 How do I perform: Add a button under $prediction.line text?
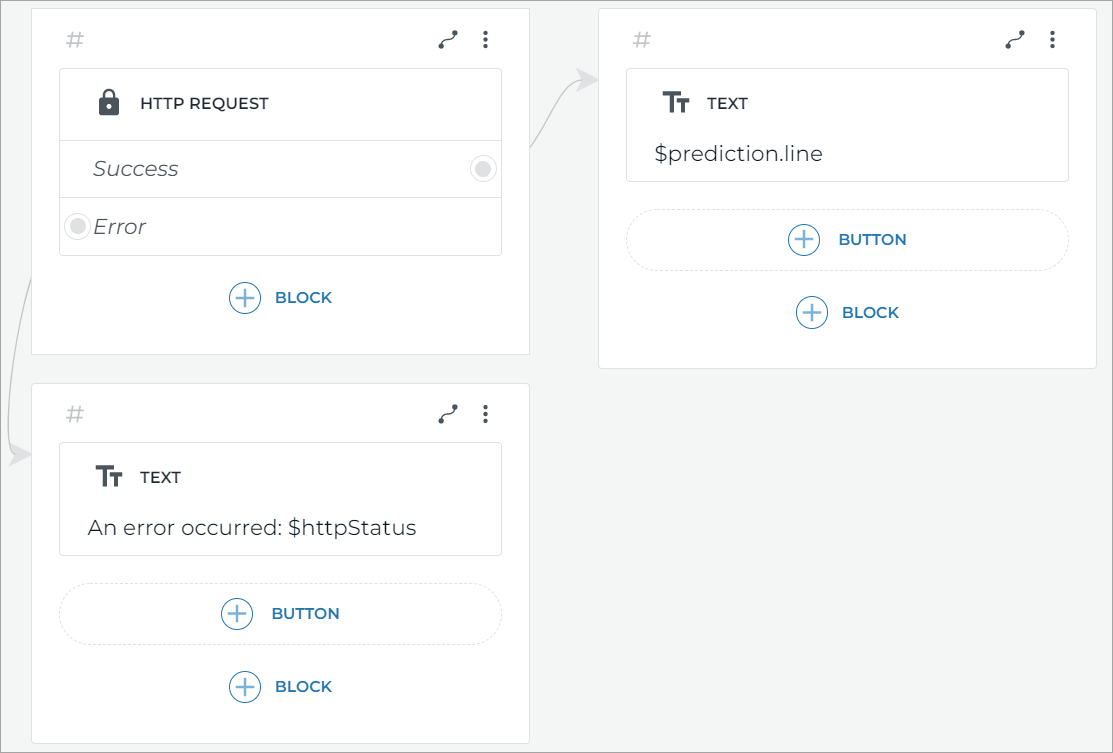(847, 240)
